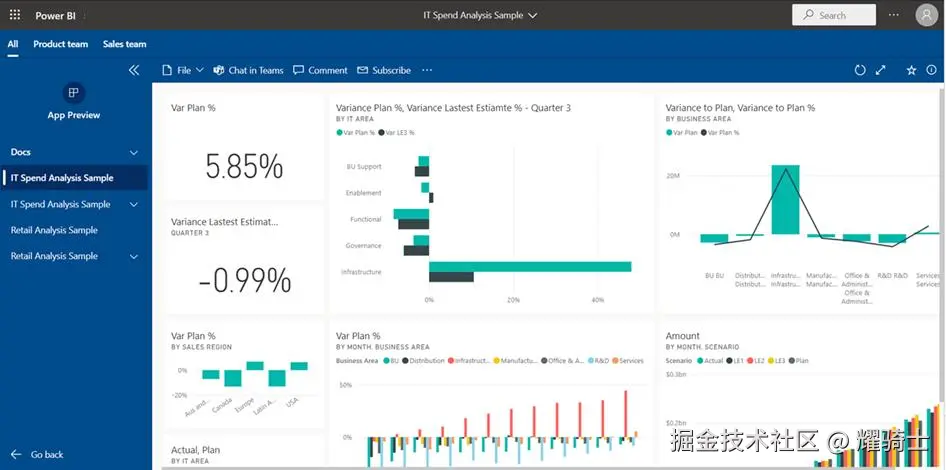
Task: Click the App Preview label
Action: coord(74,115)
